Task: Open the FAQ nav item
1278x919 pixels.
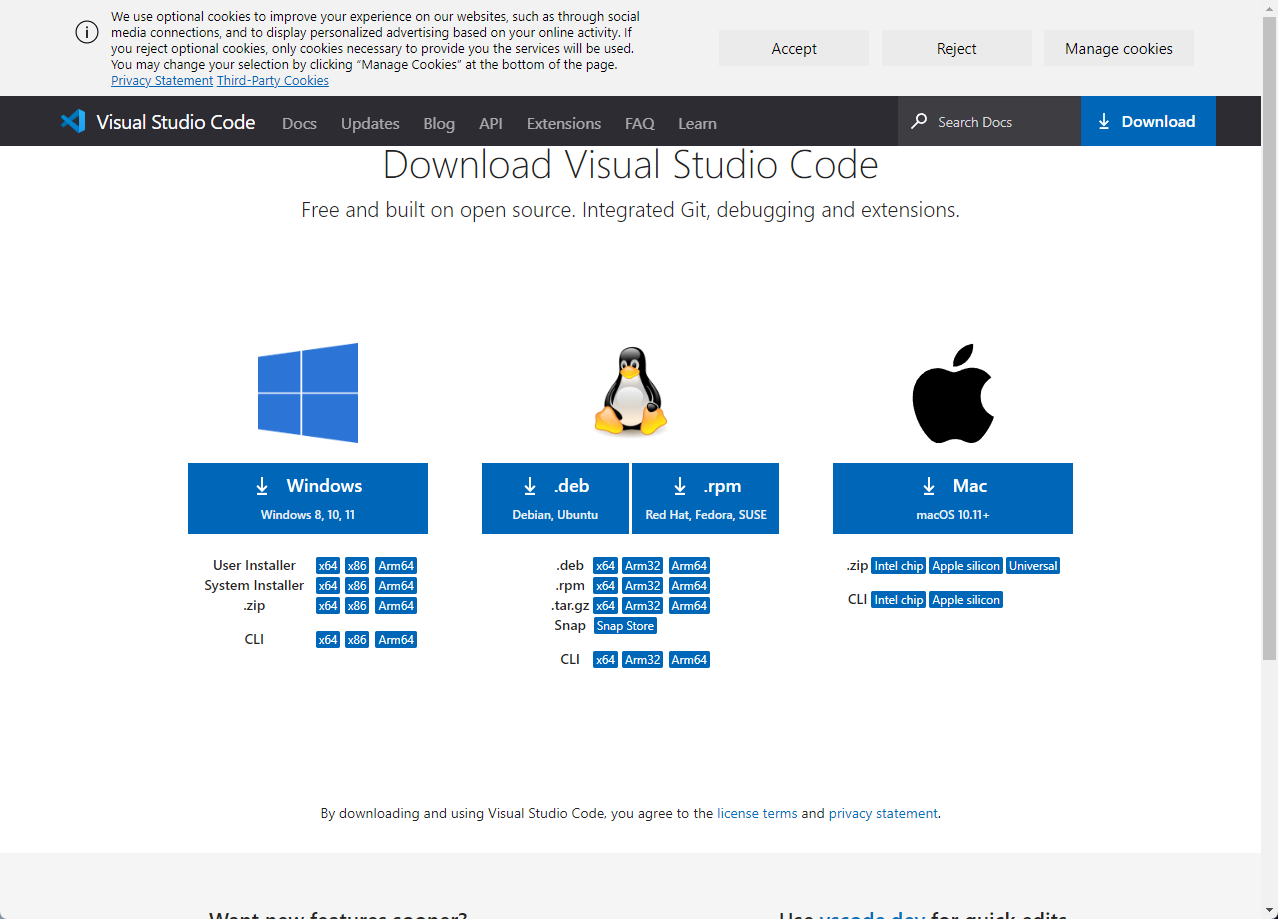Action: click(640, 123)
